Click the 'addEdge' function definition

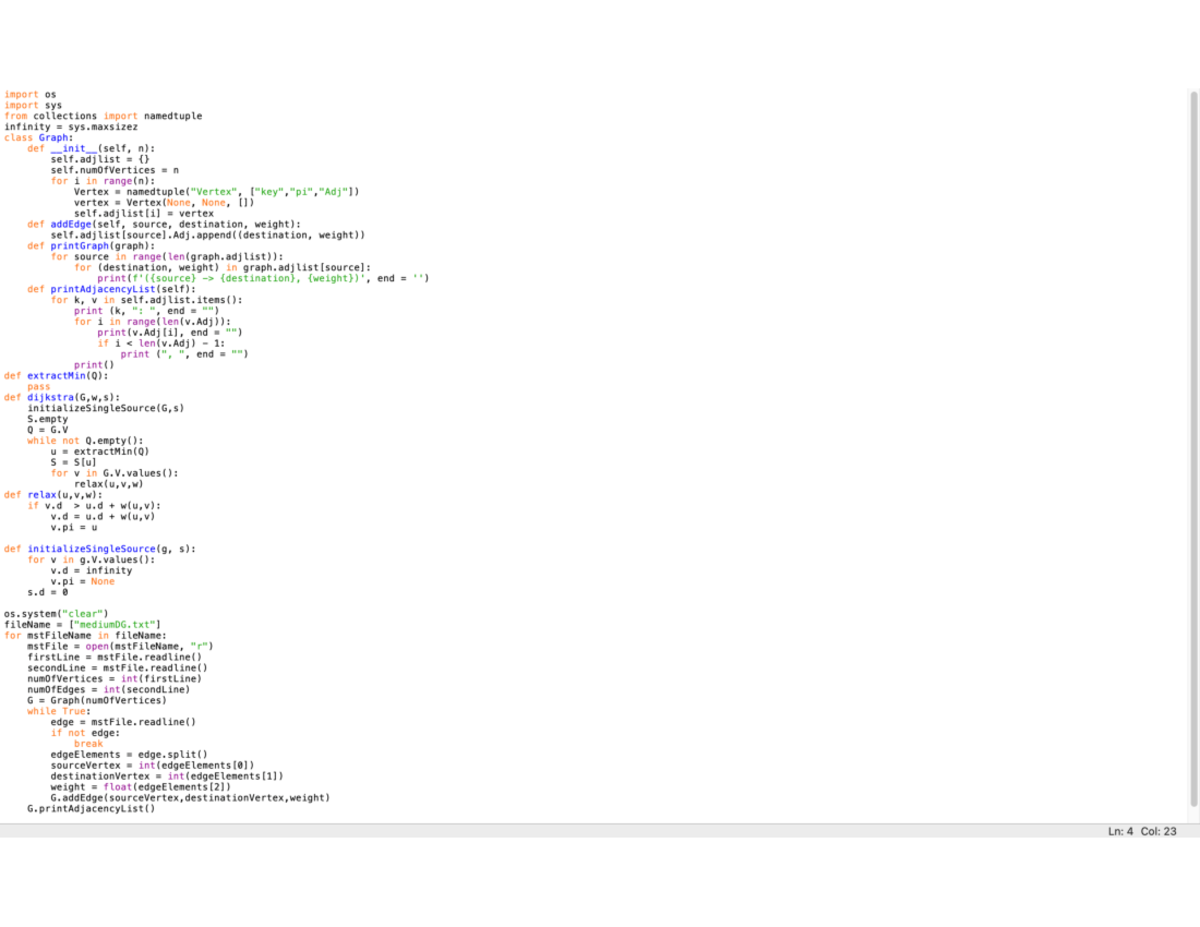click(x=74, y=224)
